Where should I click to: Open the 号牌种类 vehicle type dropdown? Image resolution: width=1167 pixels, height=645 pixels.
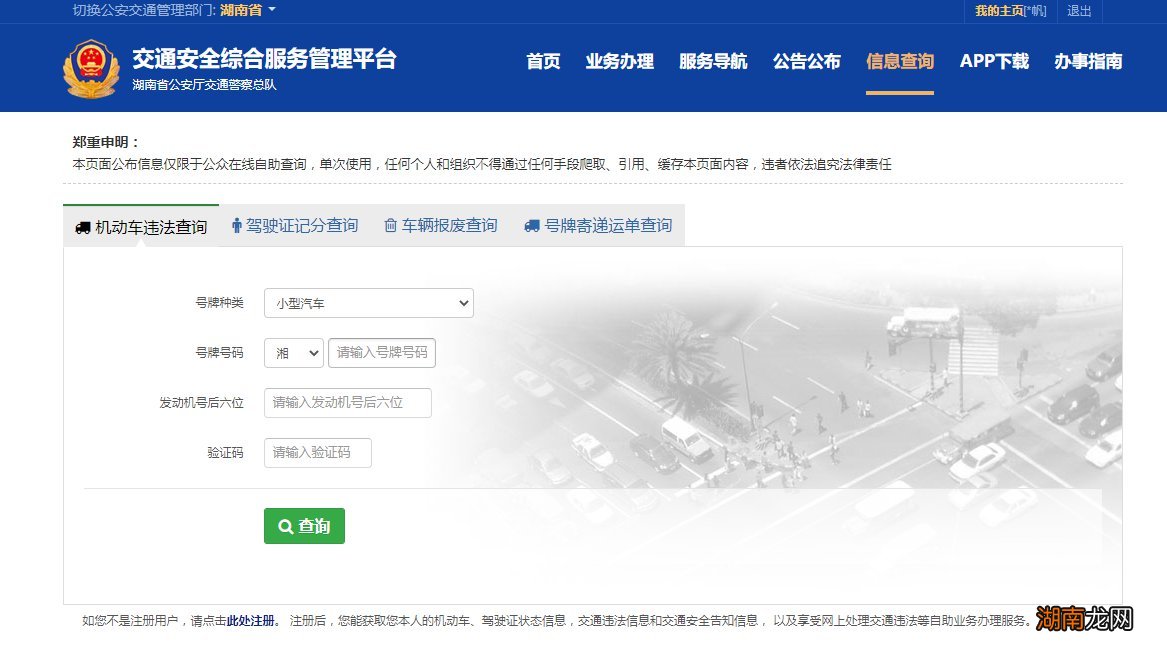pyautogui.click(x=367, y=302)
